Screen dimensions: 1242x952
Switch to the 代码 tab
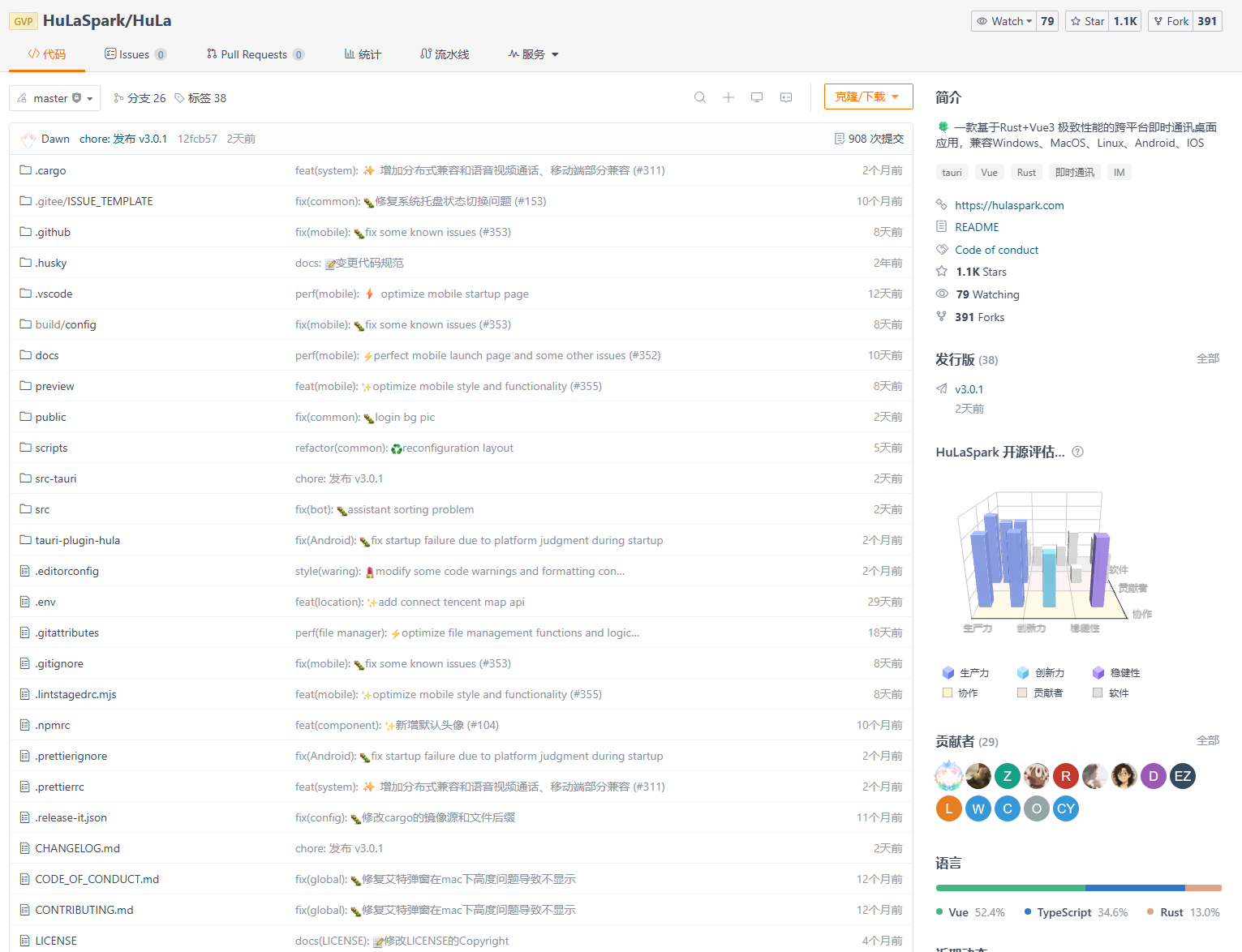tap(46, 54)
